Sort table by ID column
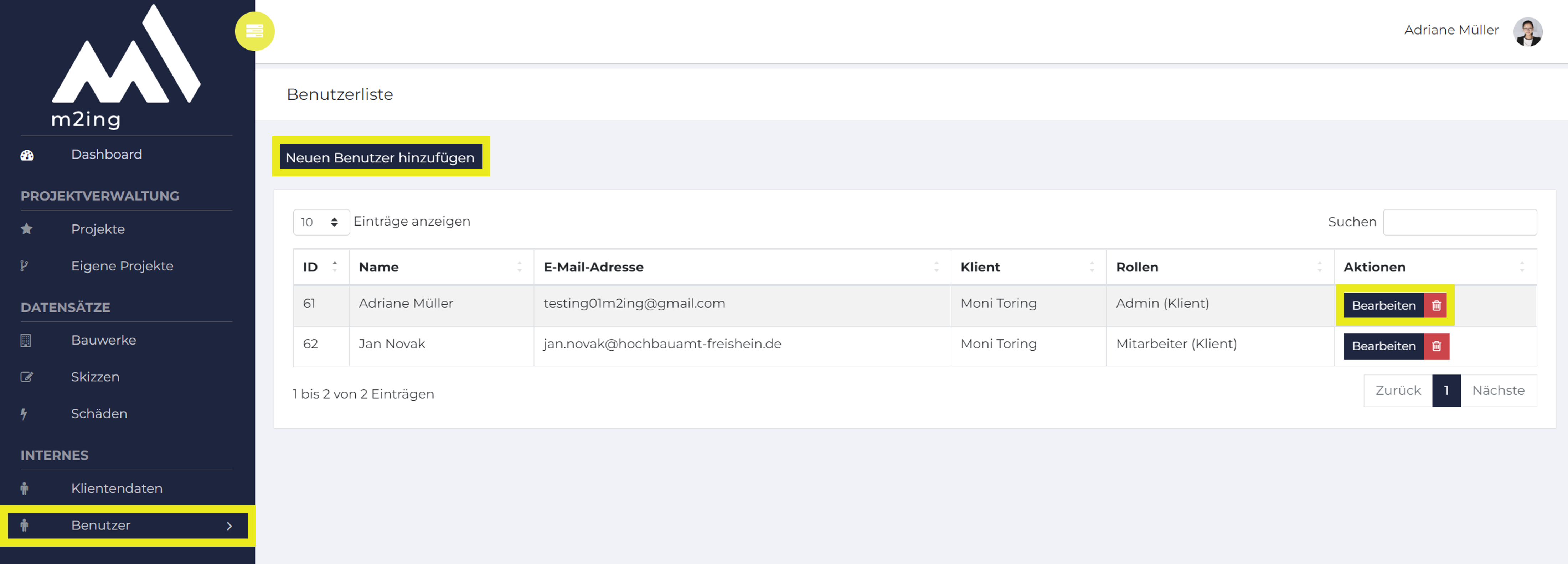The width and height of the screenshot is (1568, 564). coord(321,267)
